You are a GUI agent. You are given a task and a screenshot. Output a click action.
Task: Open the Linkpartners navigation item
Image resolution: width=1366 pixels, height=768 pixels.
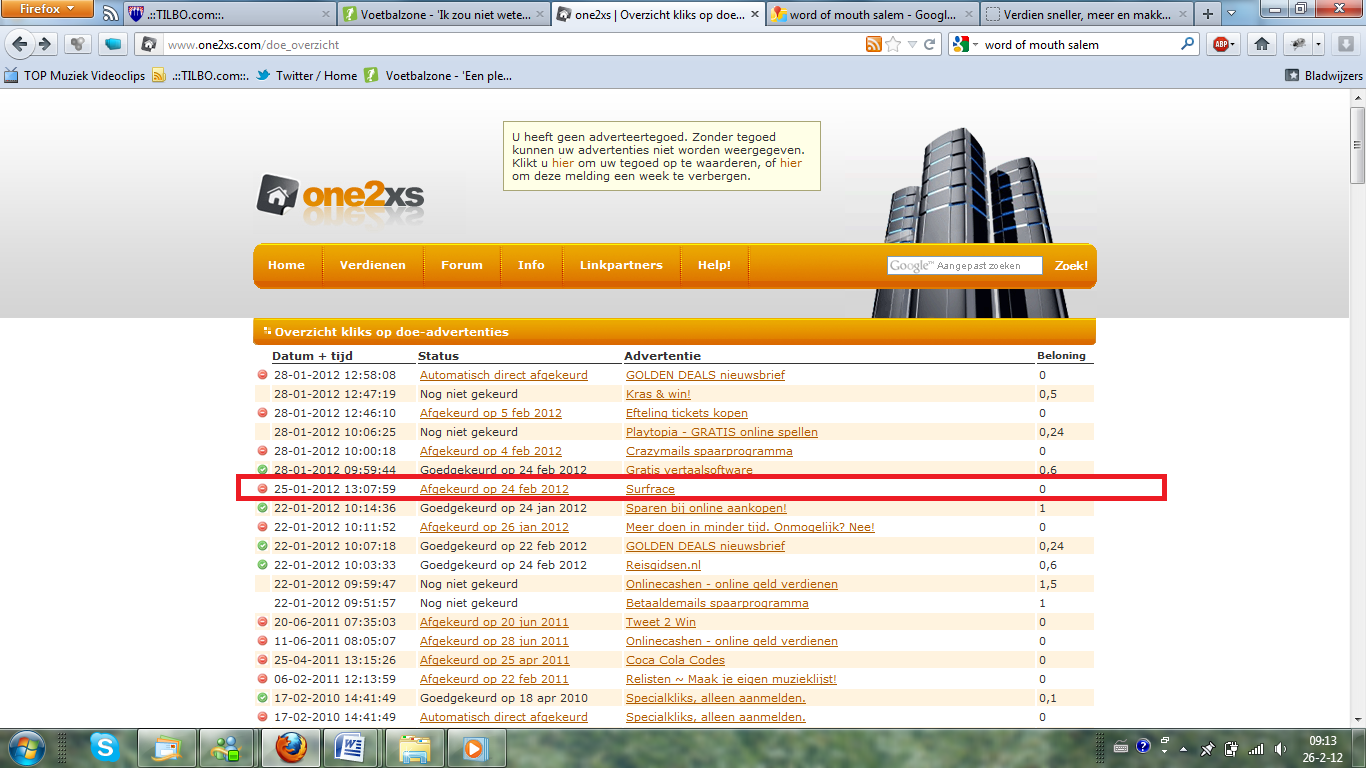click(x=621, y=265)
